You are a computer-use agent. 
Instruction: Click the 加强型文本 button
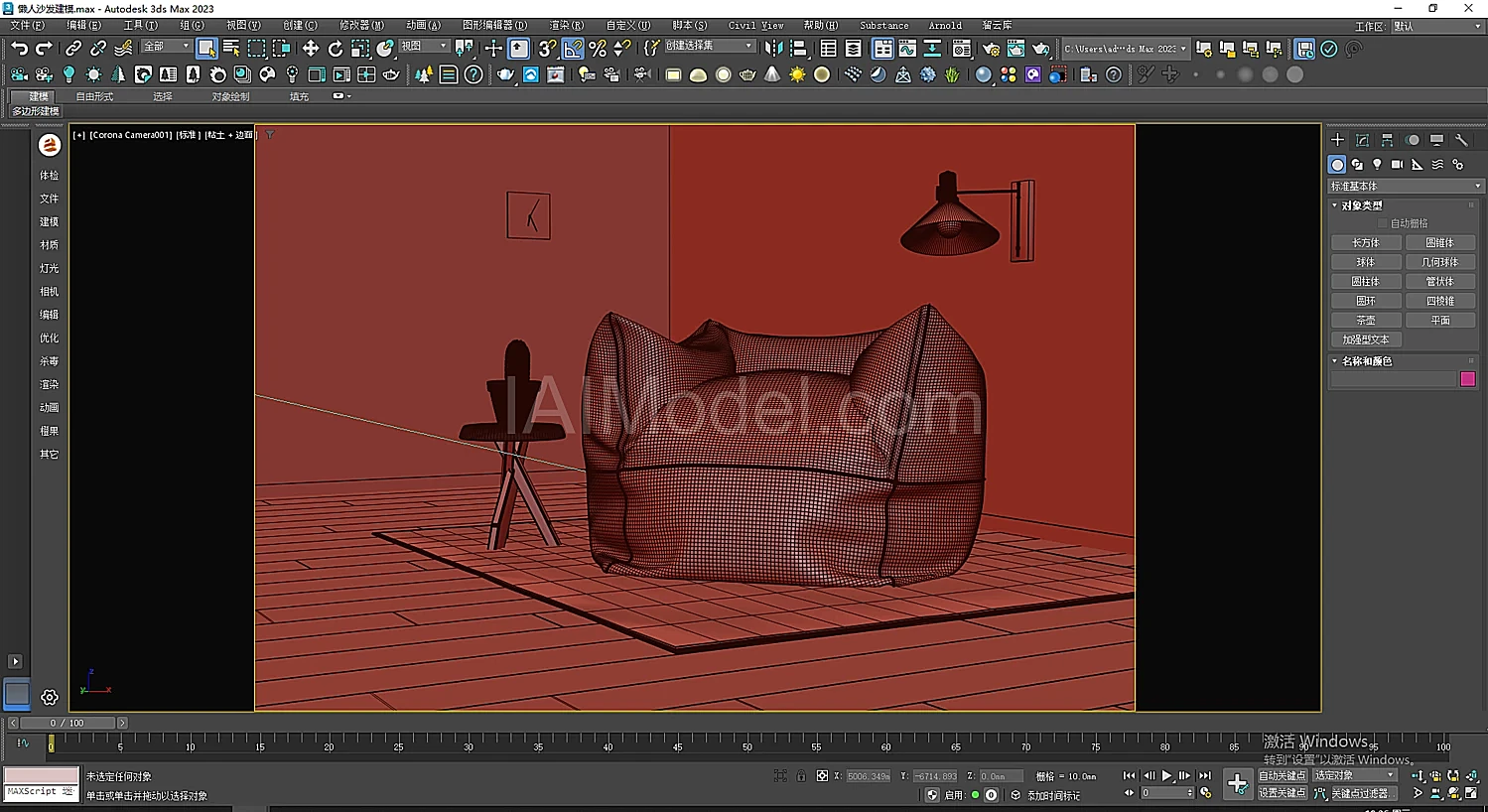pos(1366,339)
